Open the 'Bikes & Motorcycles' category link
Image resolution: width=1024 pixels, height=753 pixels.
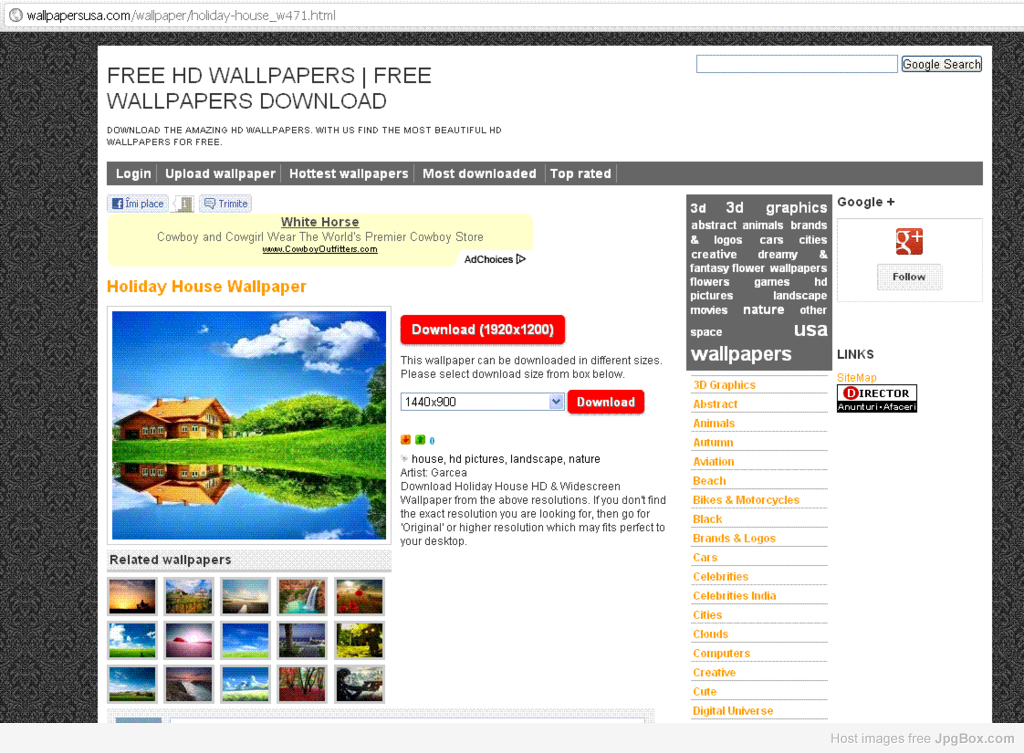(x=746, y=500)
